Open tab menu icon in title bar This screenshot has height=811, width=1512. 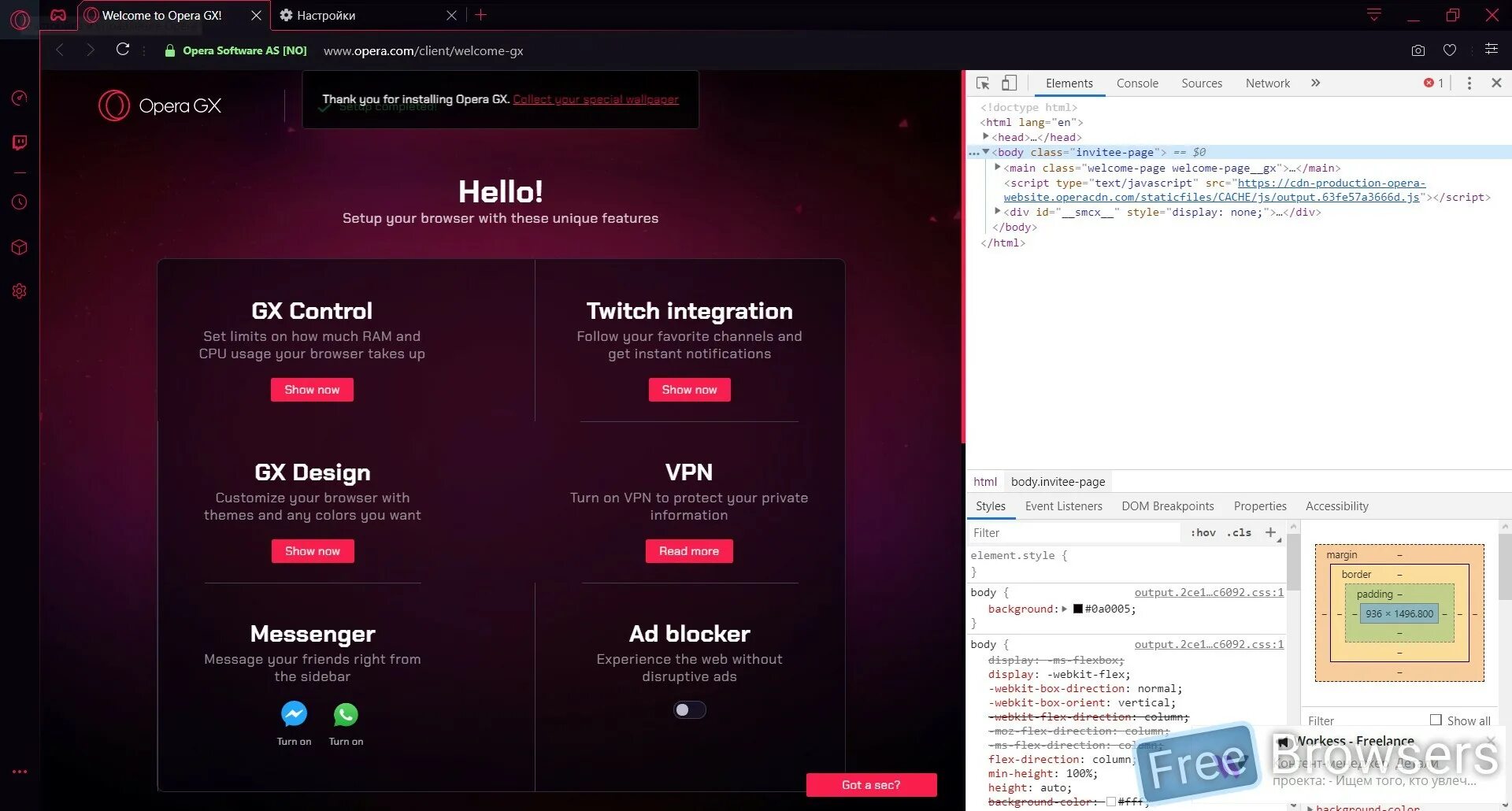1374,15
